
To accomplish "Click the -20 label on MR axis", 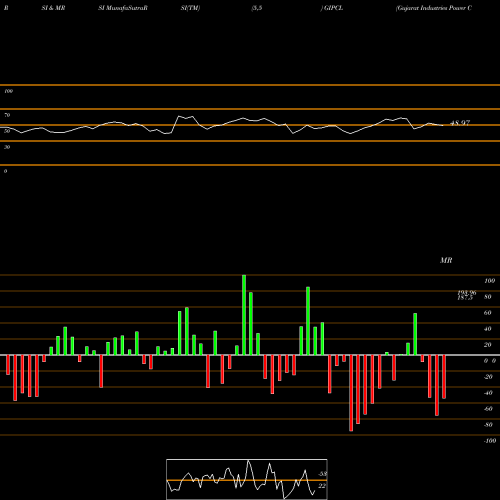I will (488, 377).
